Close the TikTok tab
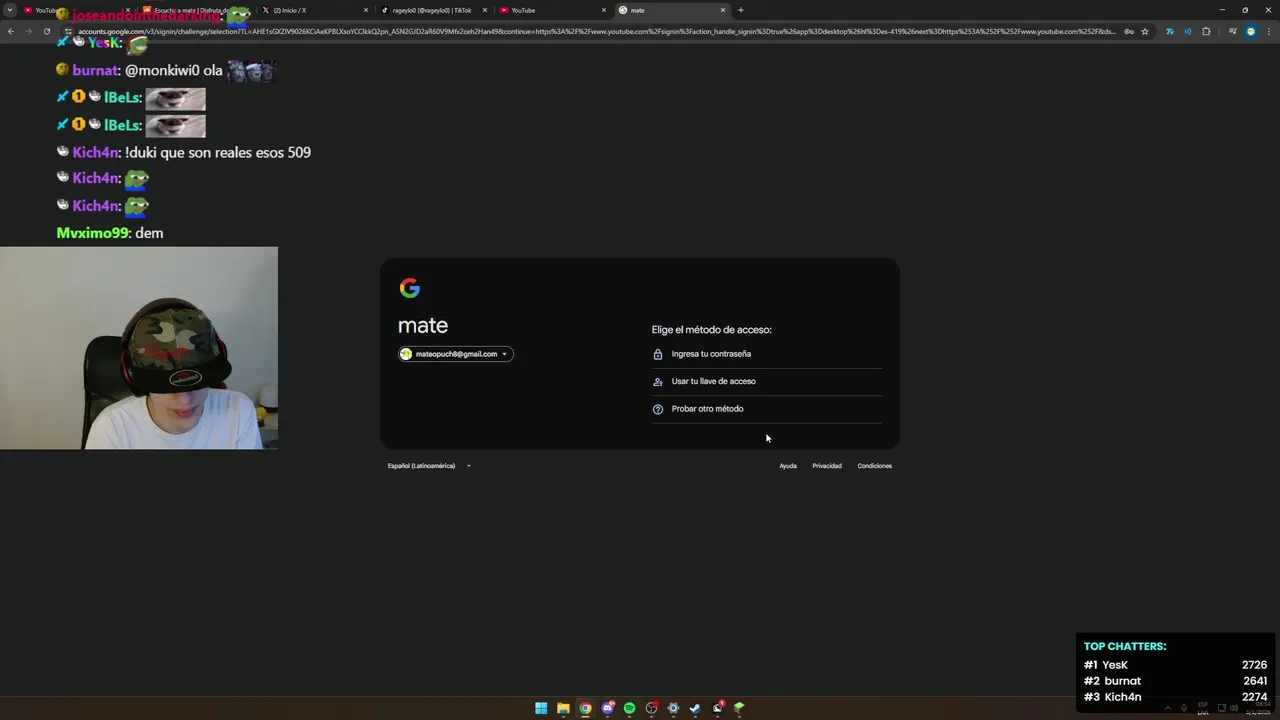The image size is (1280, 720). coord(485,10)
